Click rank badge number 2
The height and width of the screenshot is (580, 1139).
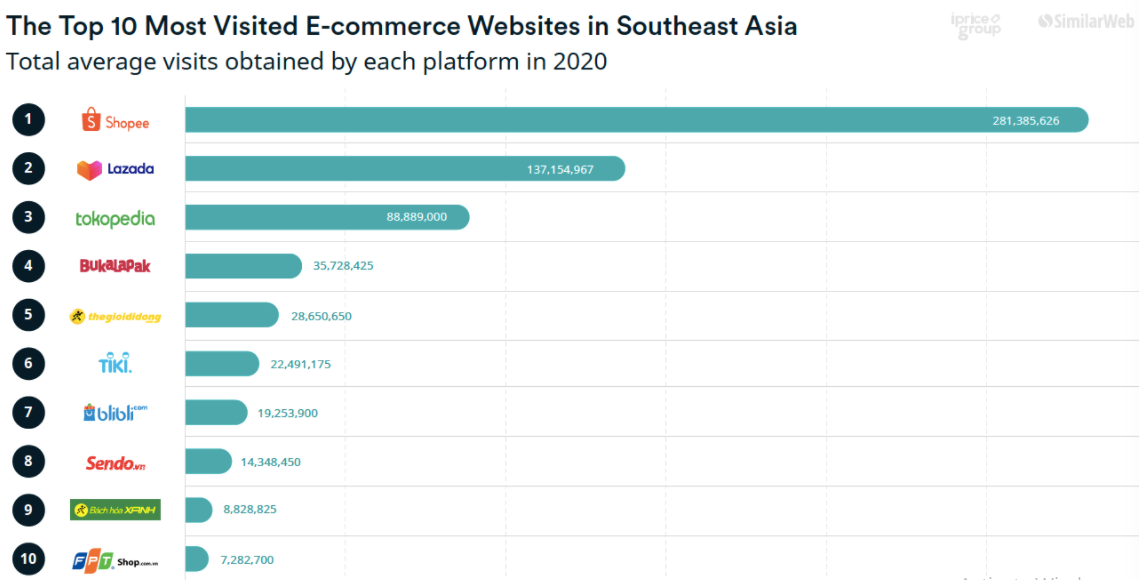[x=28, y=169]
